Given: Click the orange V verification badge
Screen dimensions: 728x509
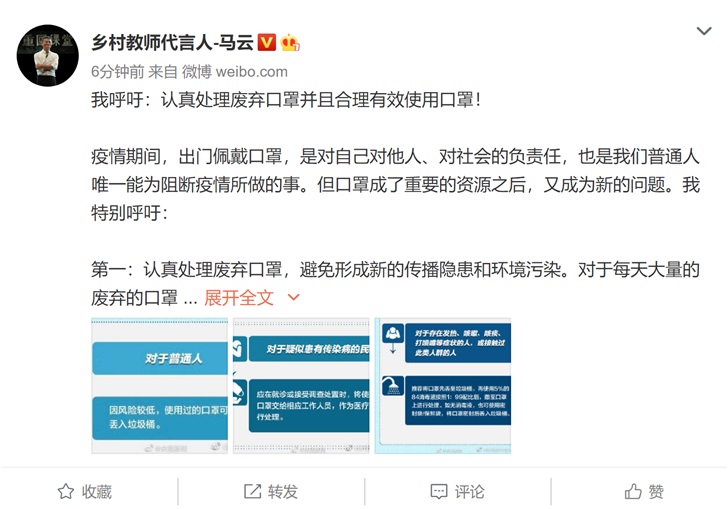Looking at the screenshot, I should tap(266, 42).
